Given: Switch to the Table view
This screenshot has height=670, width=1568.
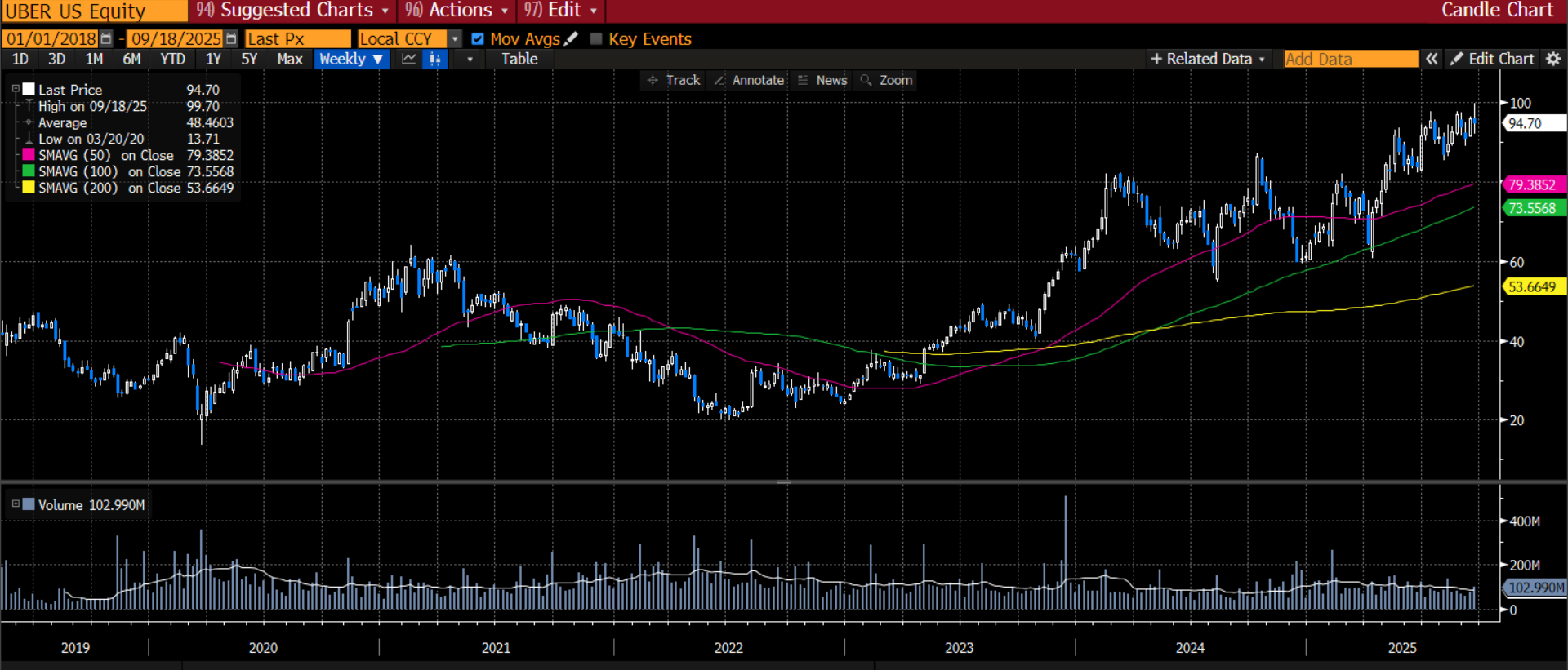Looking at the screenshot, I should [519, 59].
